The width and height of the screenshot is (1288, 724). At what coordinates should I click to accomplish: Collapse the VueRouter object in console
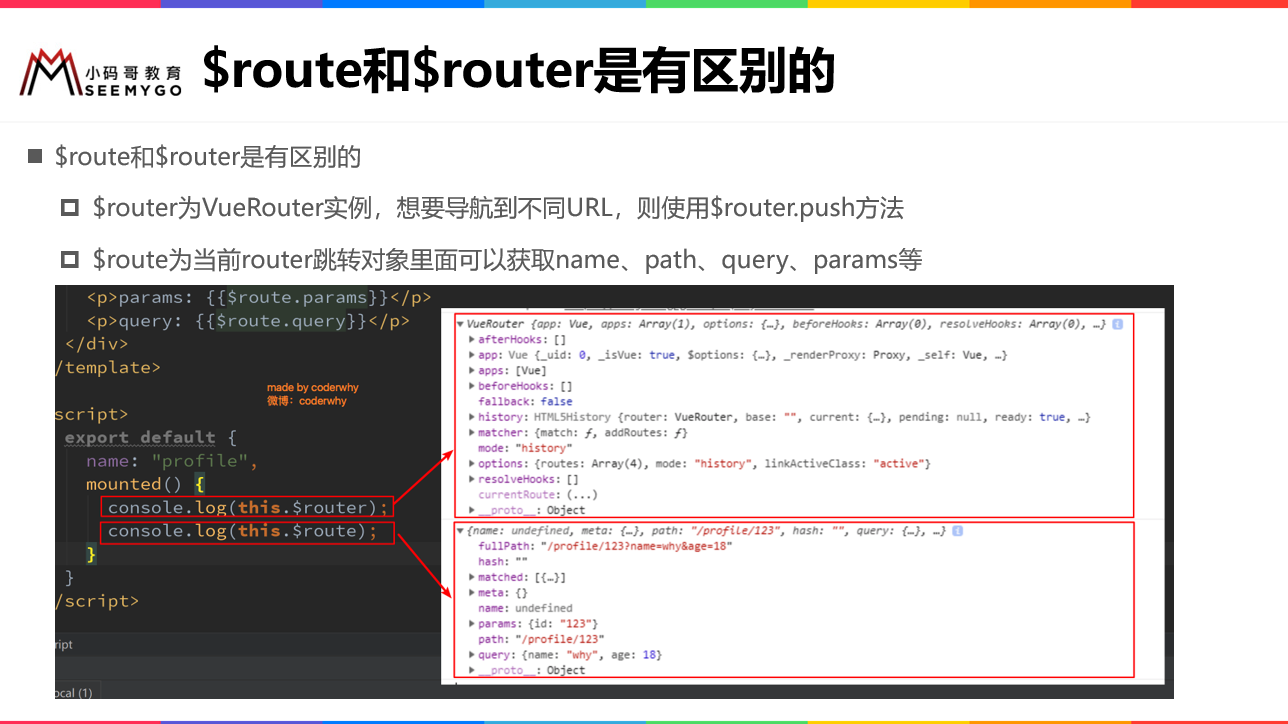point(460,324)
